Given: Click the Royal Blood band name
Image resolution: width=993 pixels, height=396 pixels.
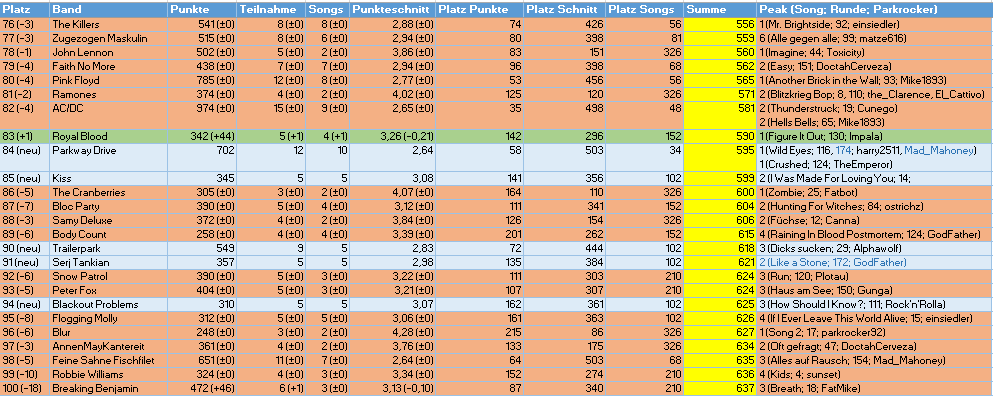Looking at the screenshot, I should point(80,136).
